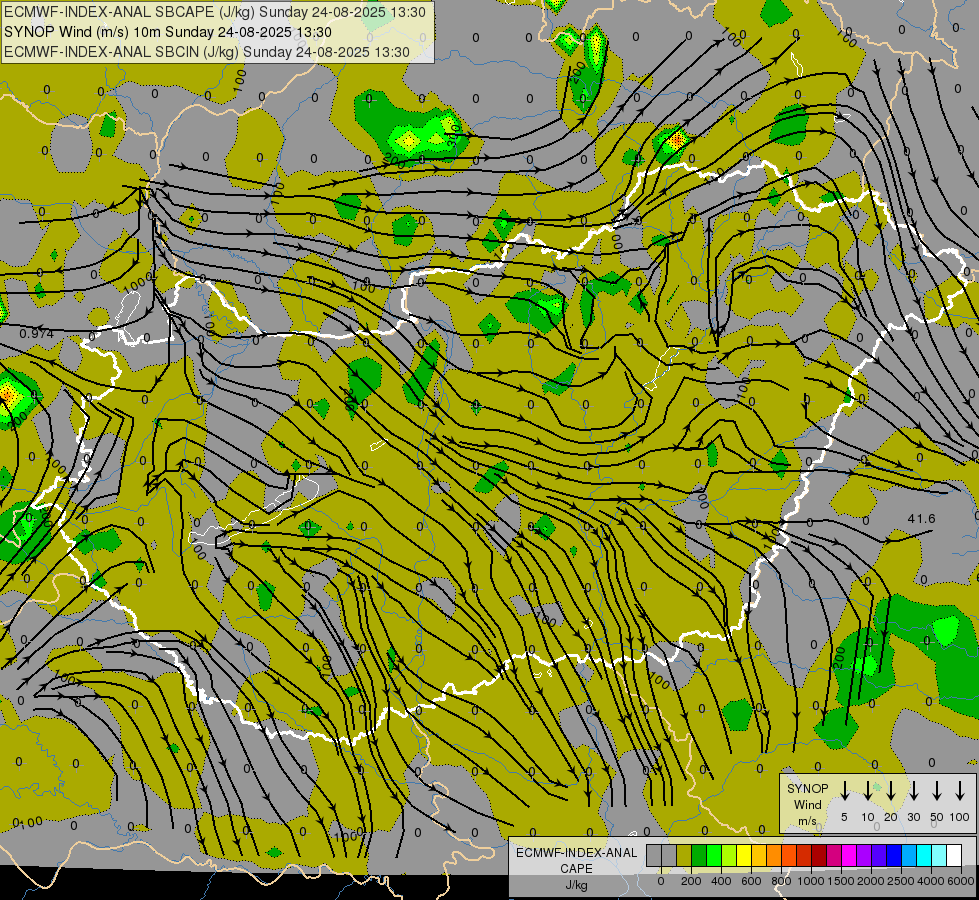
Task: Click the 30 label under wind arrow
Action: 913,817
